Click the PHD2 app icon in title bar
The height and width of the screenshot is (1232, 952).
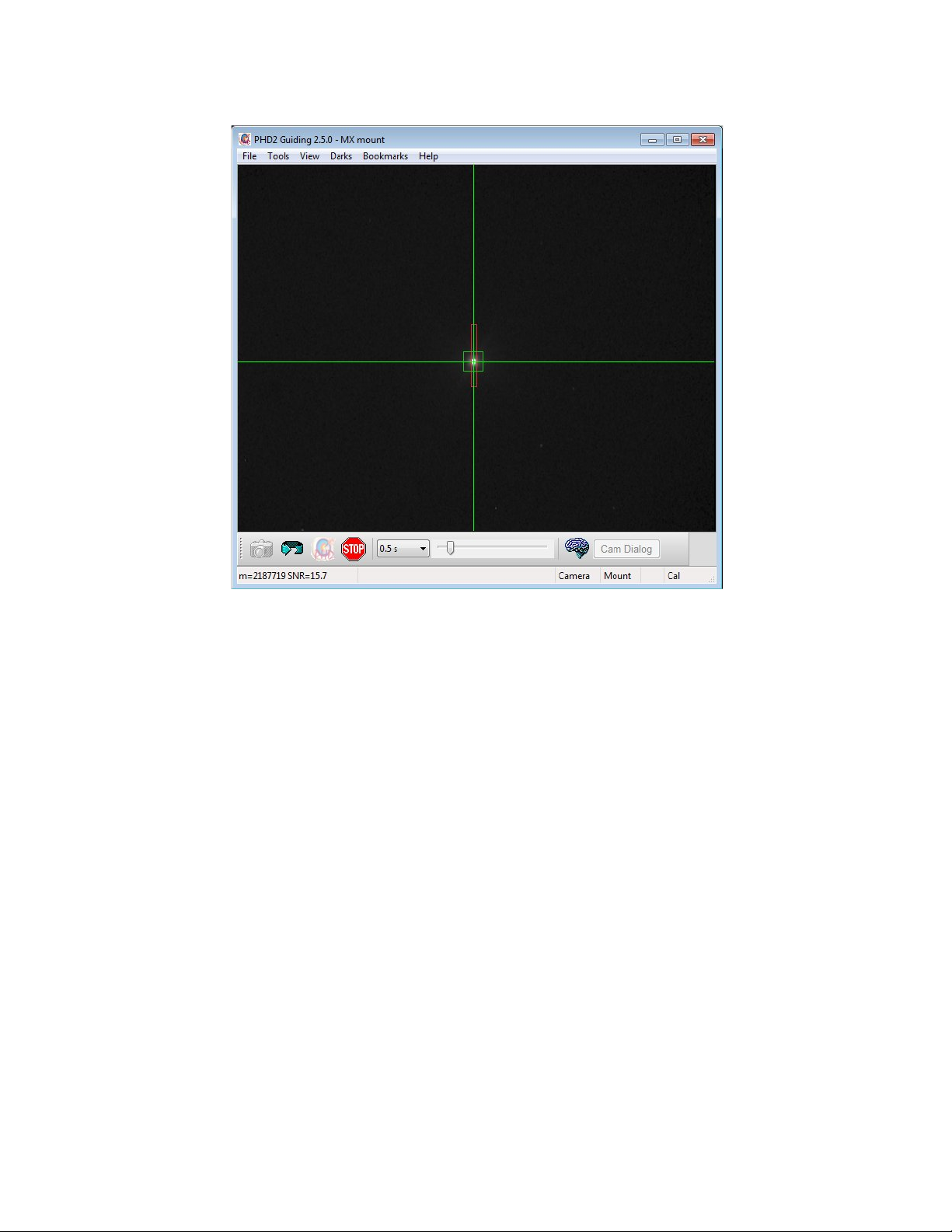[x=245, y=139]
